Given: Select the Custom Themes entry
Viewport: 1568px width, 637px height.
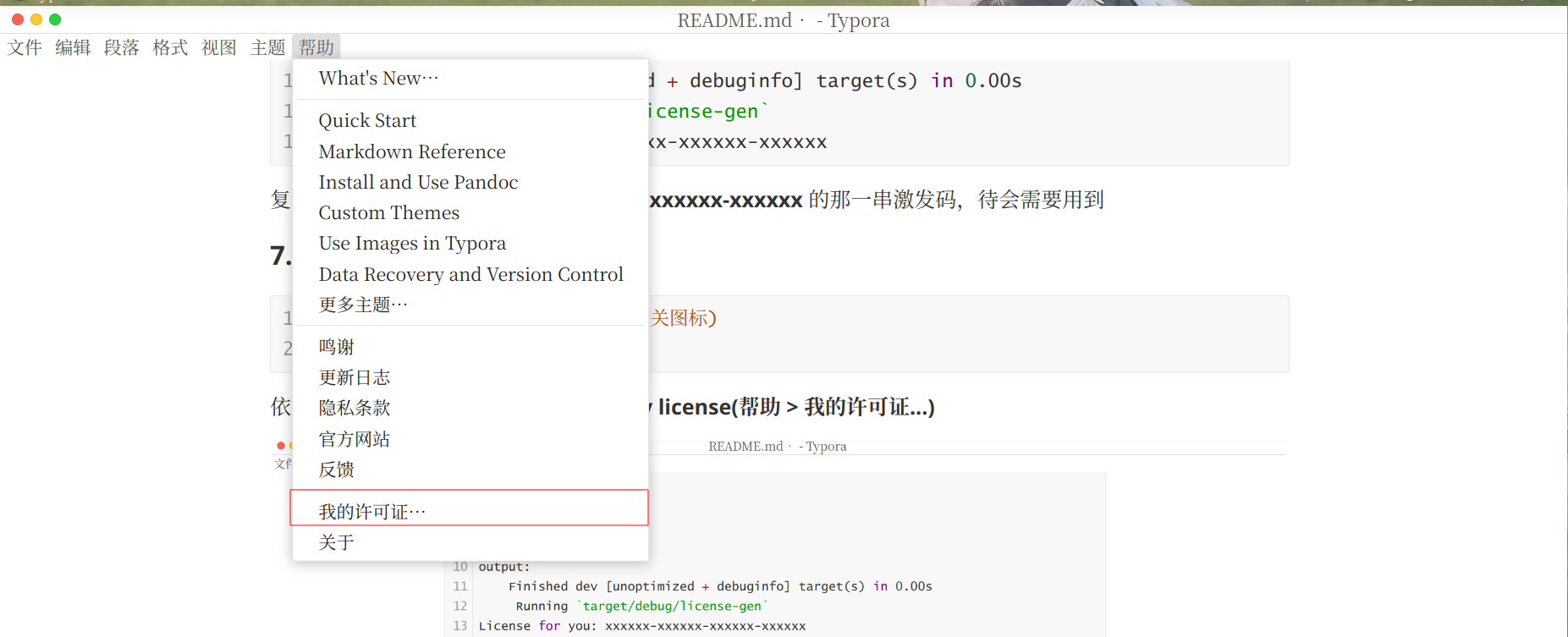Looking at the screenshot, I should (389, 213).
